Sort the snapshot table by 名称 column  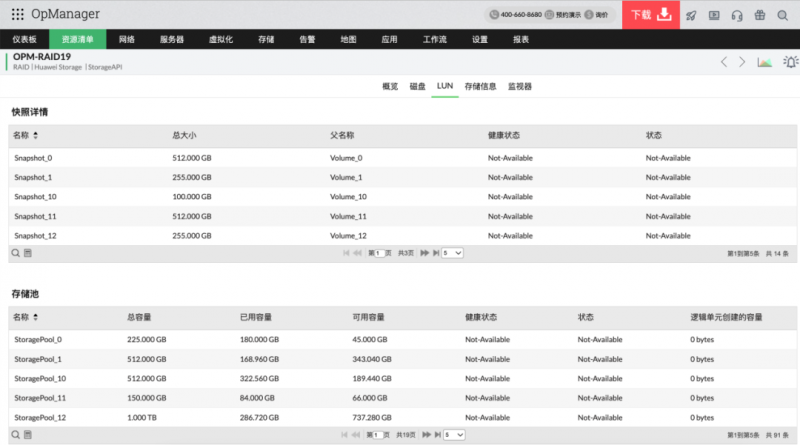[36, 135]
